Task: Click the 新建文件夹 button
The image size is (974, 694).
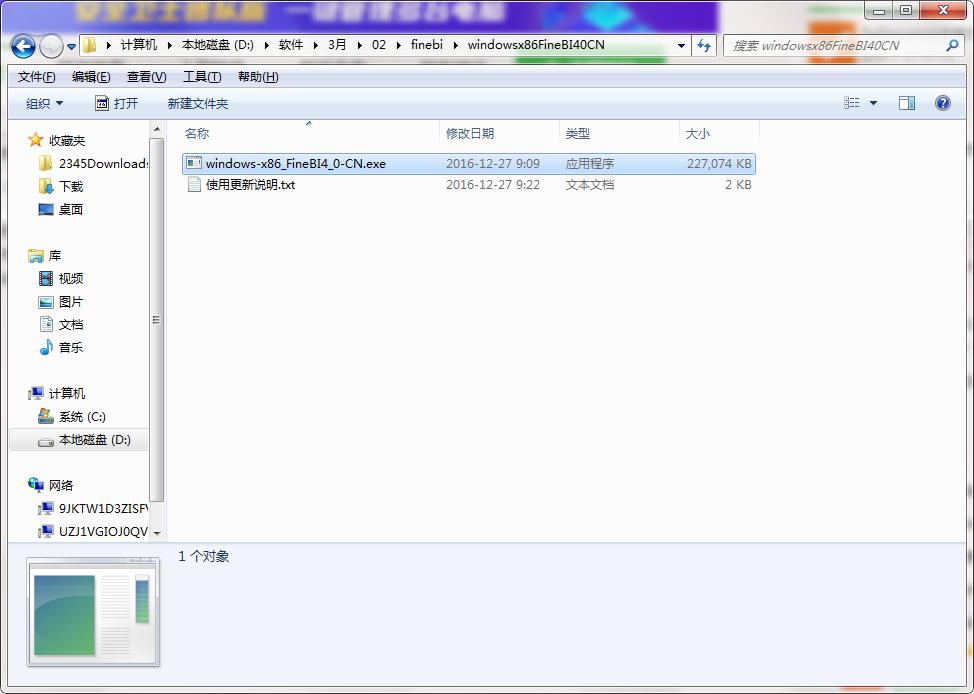Action: coord(198,103)
